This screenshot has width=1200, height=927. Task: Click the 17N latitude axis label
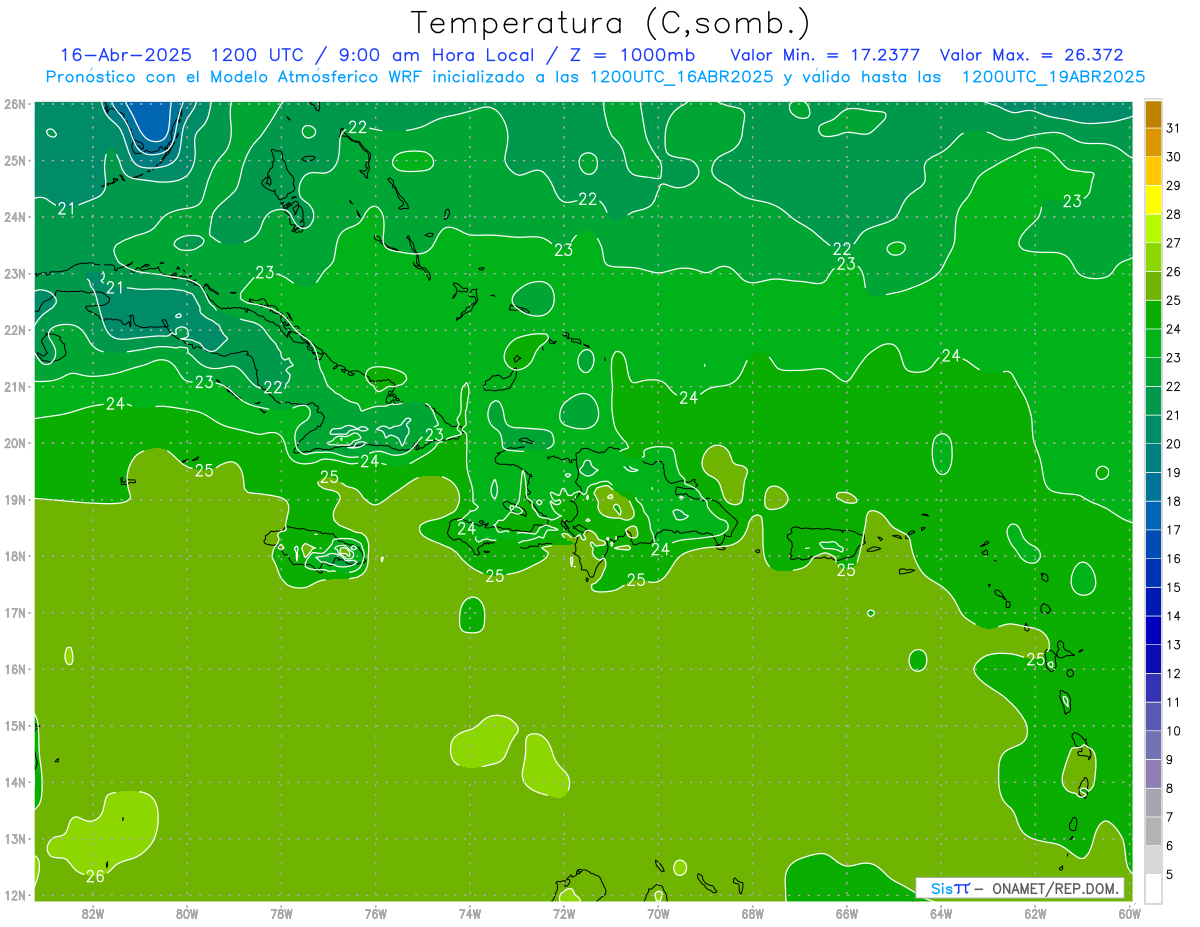point(15,612)
